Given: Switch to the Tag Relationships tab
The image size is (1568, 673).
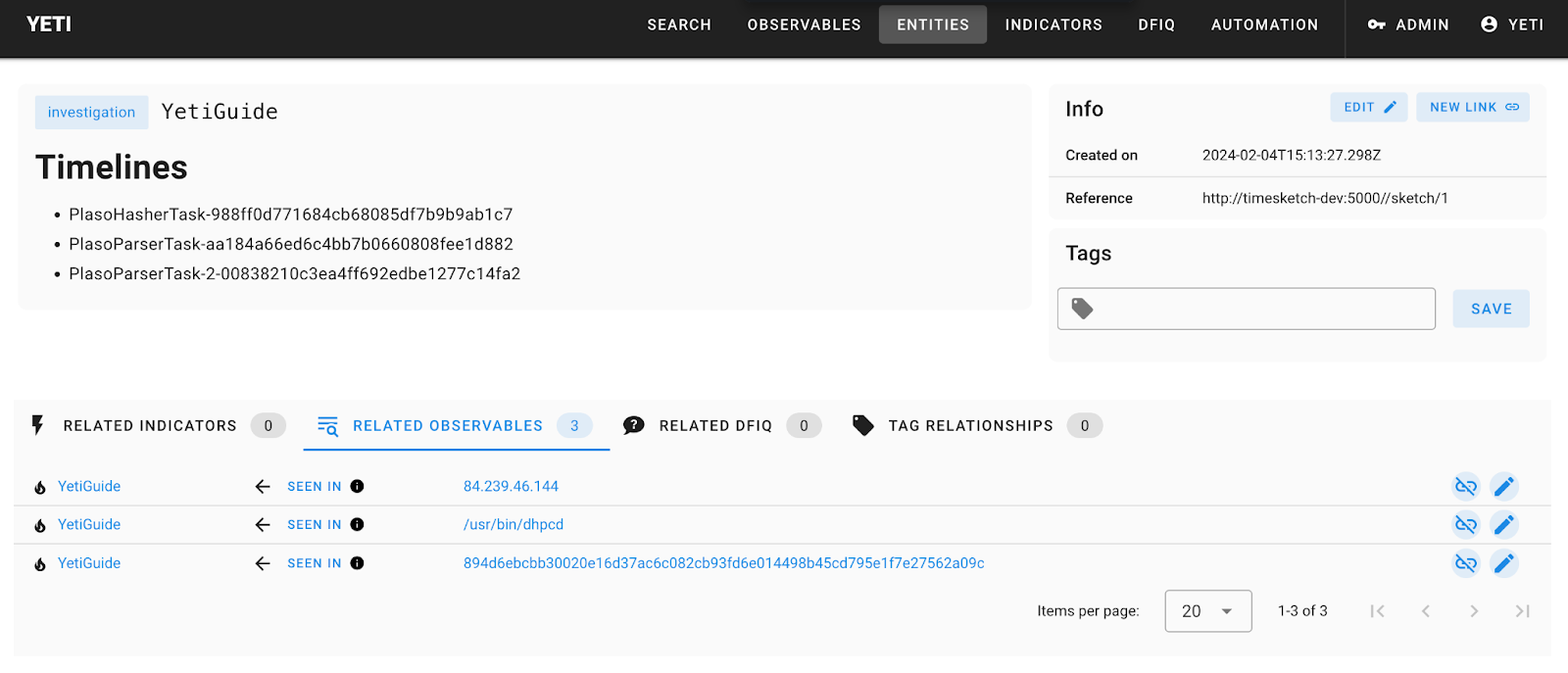Looking at the screenshot, I should click(x=977, y=425).
